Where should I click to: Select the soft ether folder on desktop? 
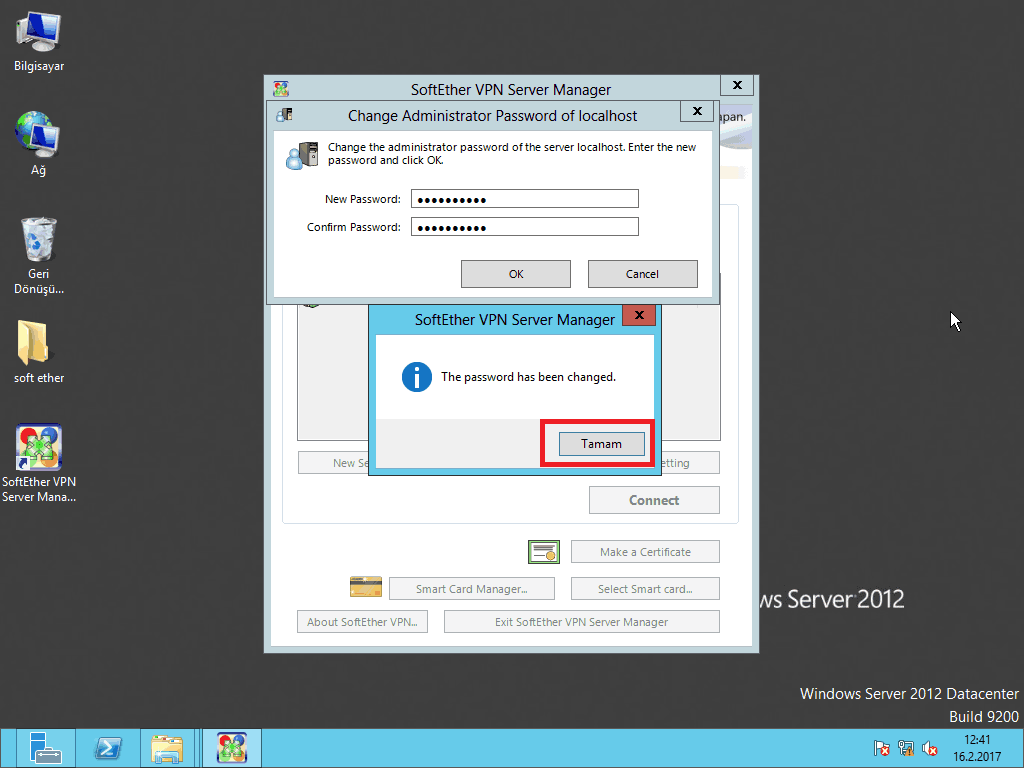click(x=38, y=344)
